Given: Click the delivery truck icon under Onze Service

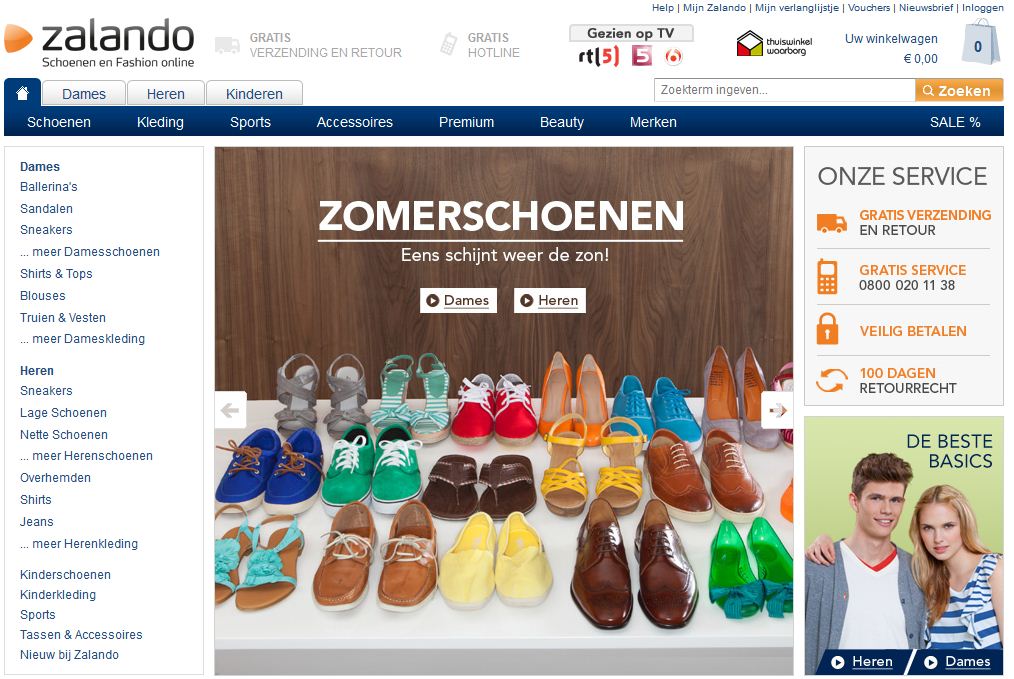Looking at the screenshot, I should click(x=831, y=223).
